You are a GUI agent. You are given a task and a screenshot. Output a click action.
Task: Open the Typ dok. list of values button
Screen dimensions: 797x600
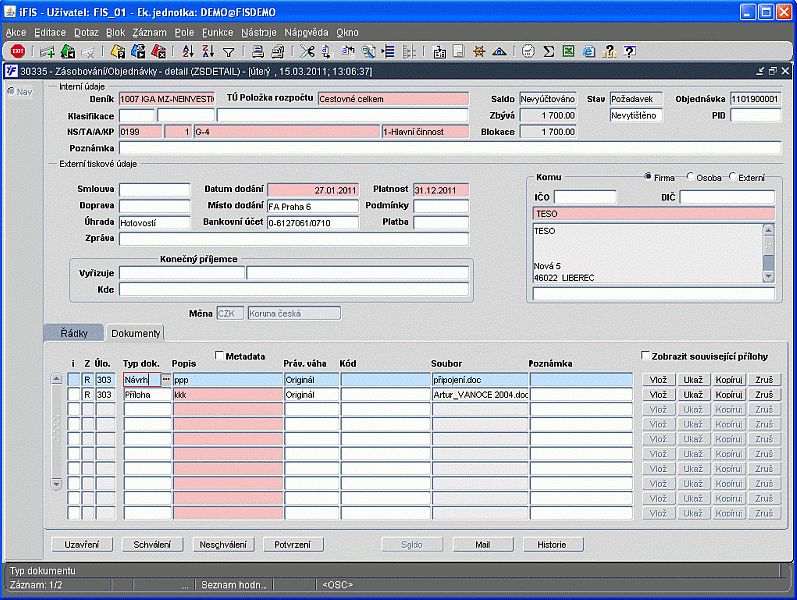[x=166, y=379]
